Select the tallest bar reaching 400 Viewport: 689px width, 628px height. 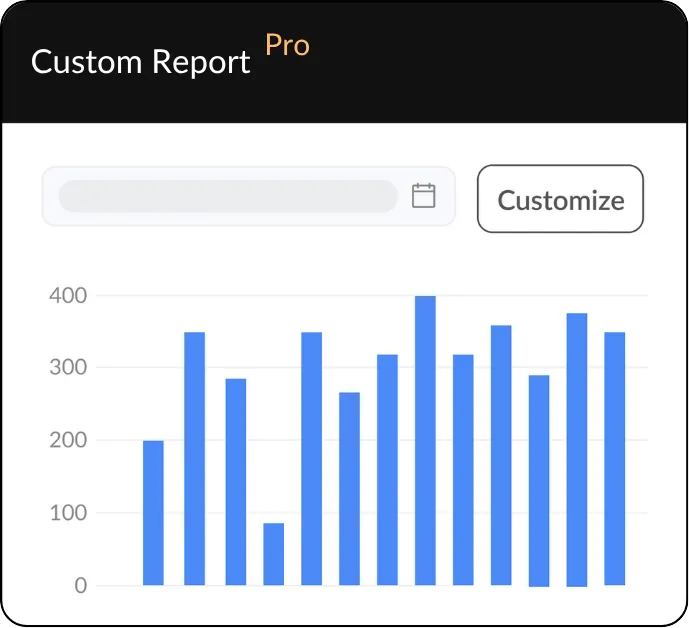(425, 440)
